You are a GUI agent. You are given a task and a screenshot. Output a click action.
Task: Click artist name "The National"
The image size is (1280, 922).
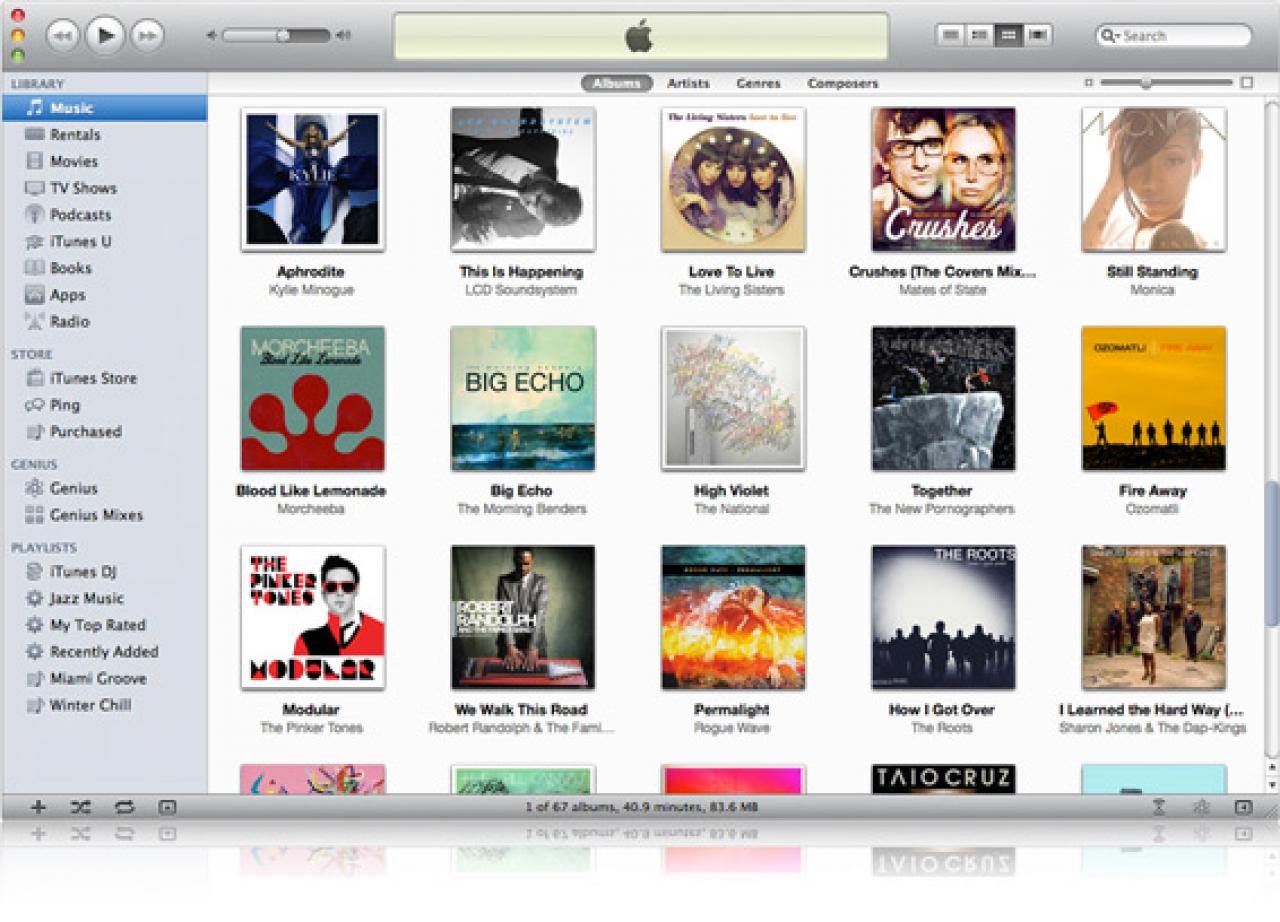click(732, 509)
